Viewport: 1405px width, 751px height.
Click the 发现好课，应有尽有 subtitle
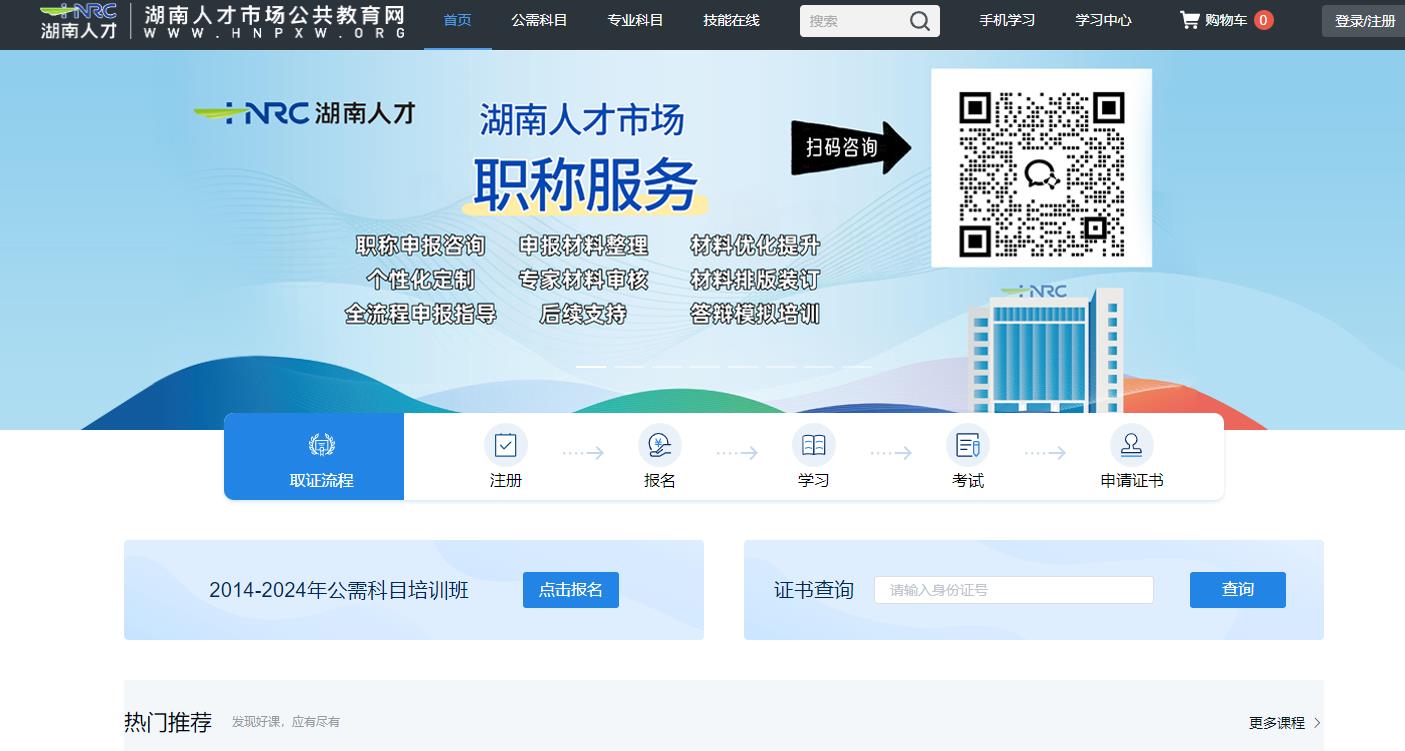pos(286,722)
